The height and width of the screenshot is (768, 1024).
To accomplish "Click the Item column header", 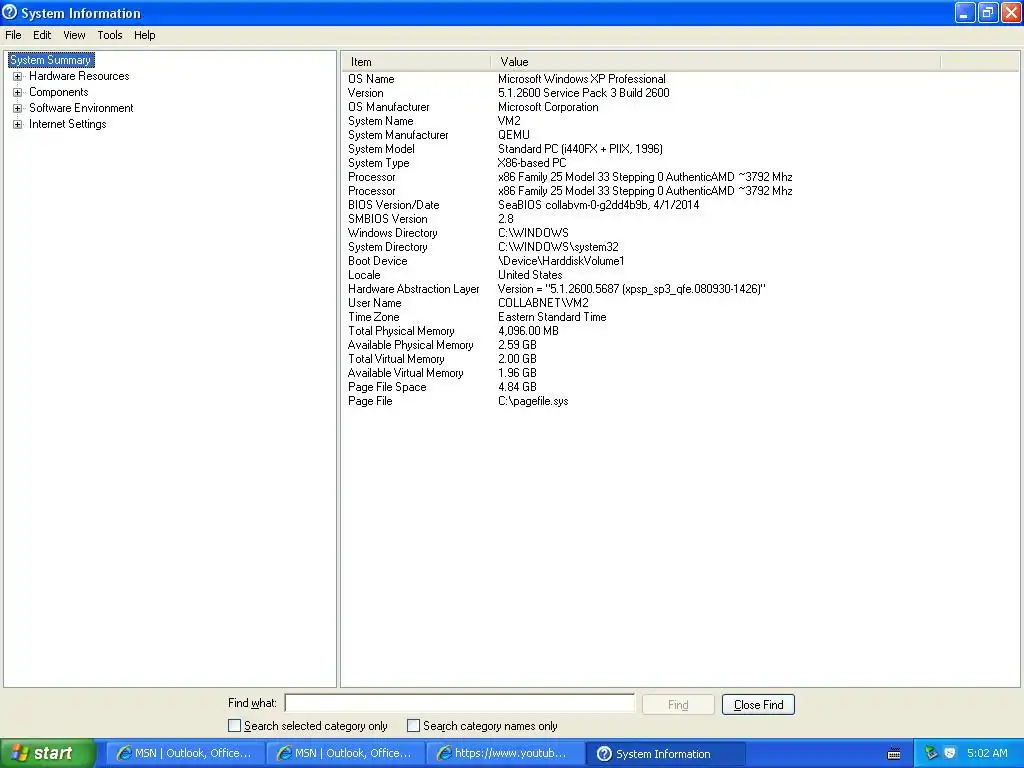I will [416, 62].
